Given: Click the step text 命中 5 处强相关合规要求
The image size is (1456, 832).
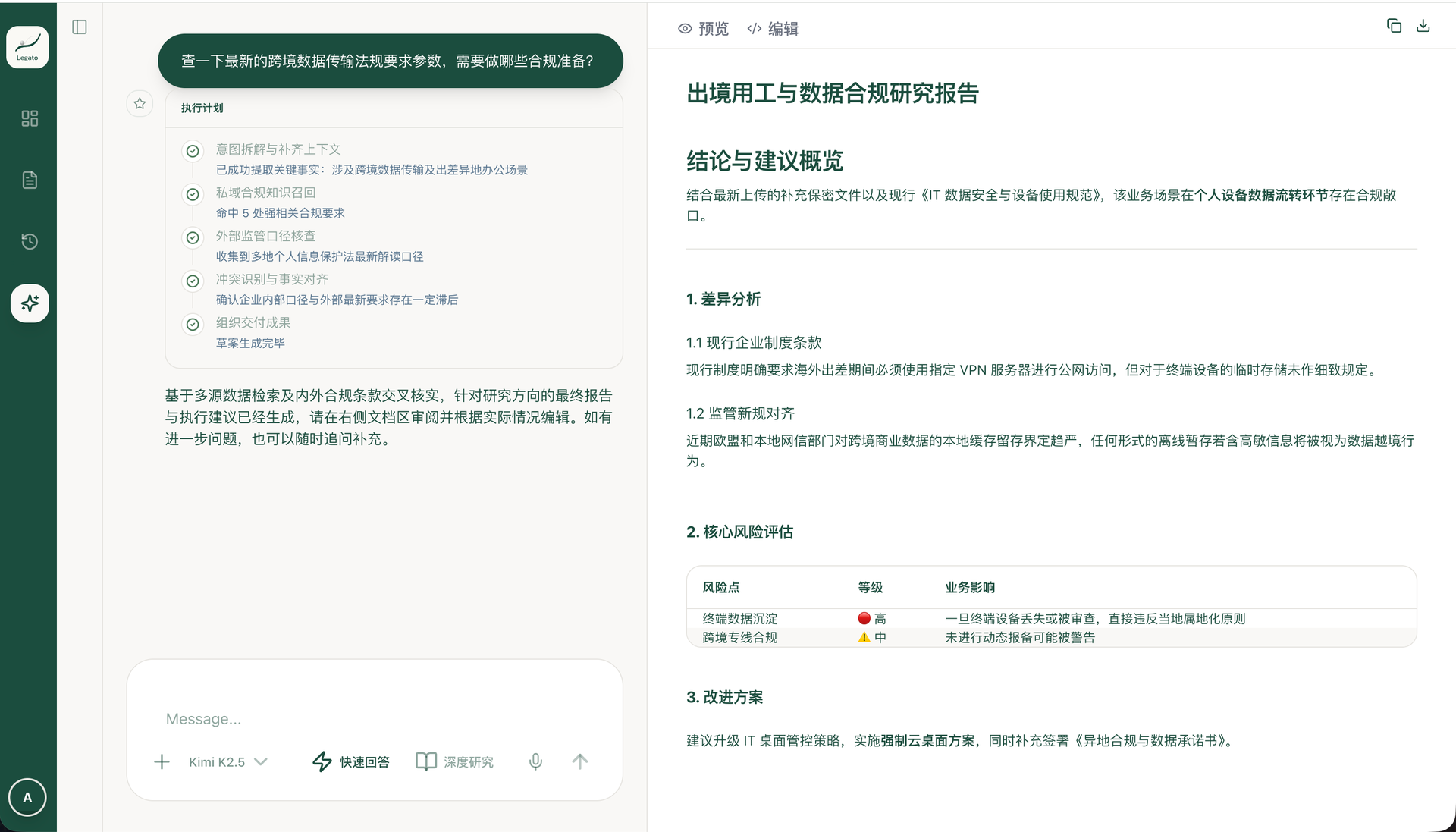Looking at the screenshot, I should point(281,213).
